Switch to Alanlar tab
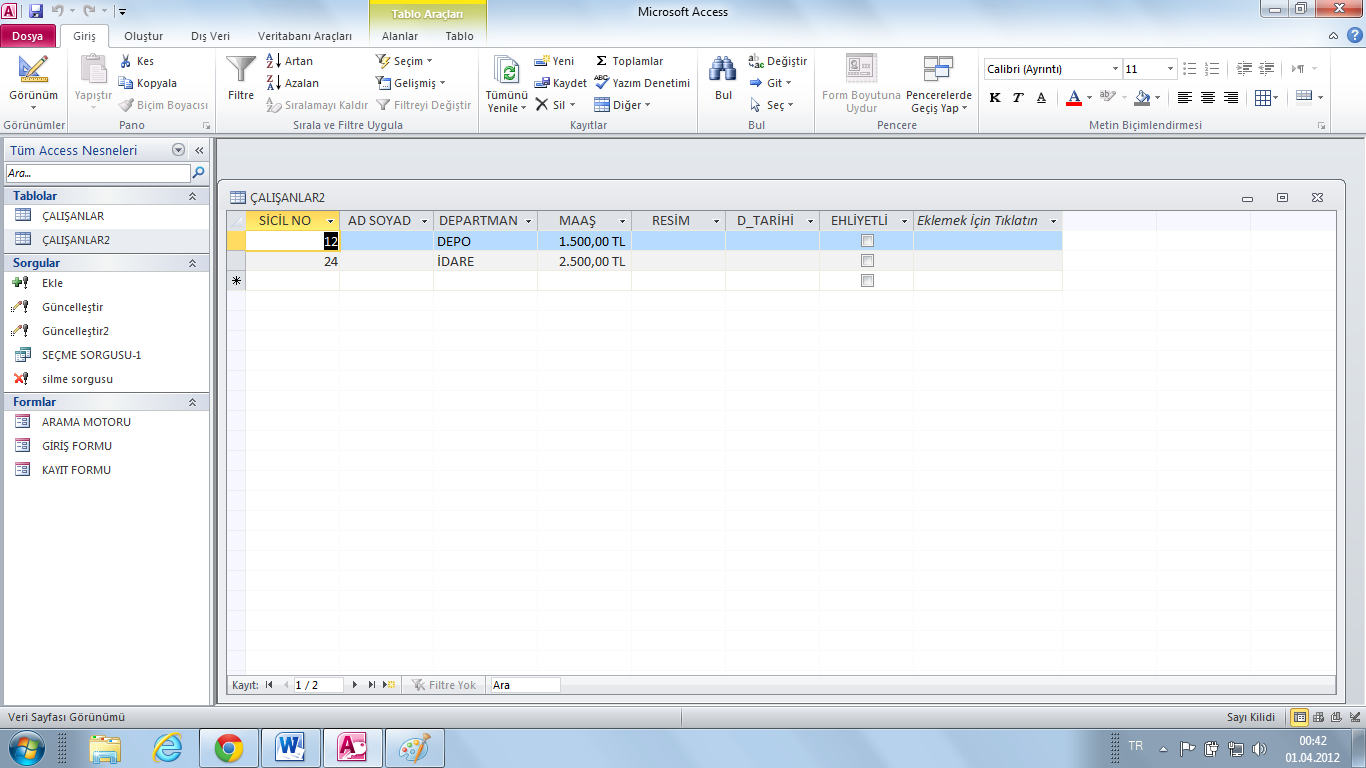Image resolution: width=1366 pixels, height=768 pixels. tap(400, 36)
